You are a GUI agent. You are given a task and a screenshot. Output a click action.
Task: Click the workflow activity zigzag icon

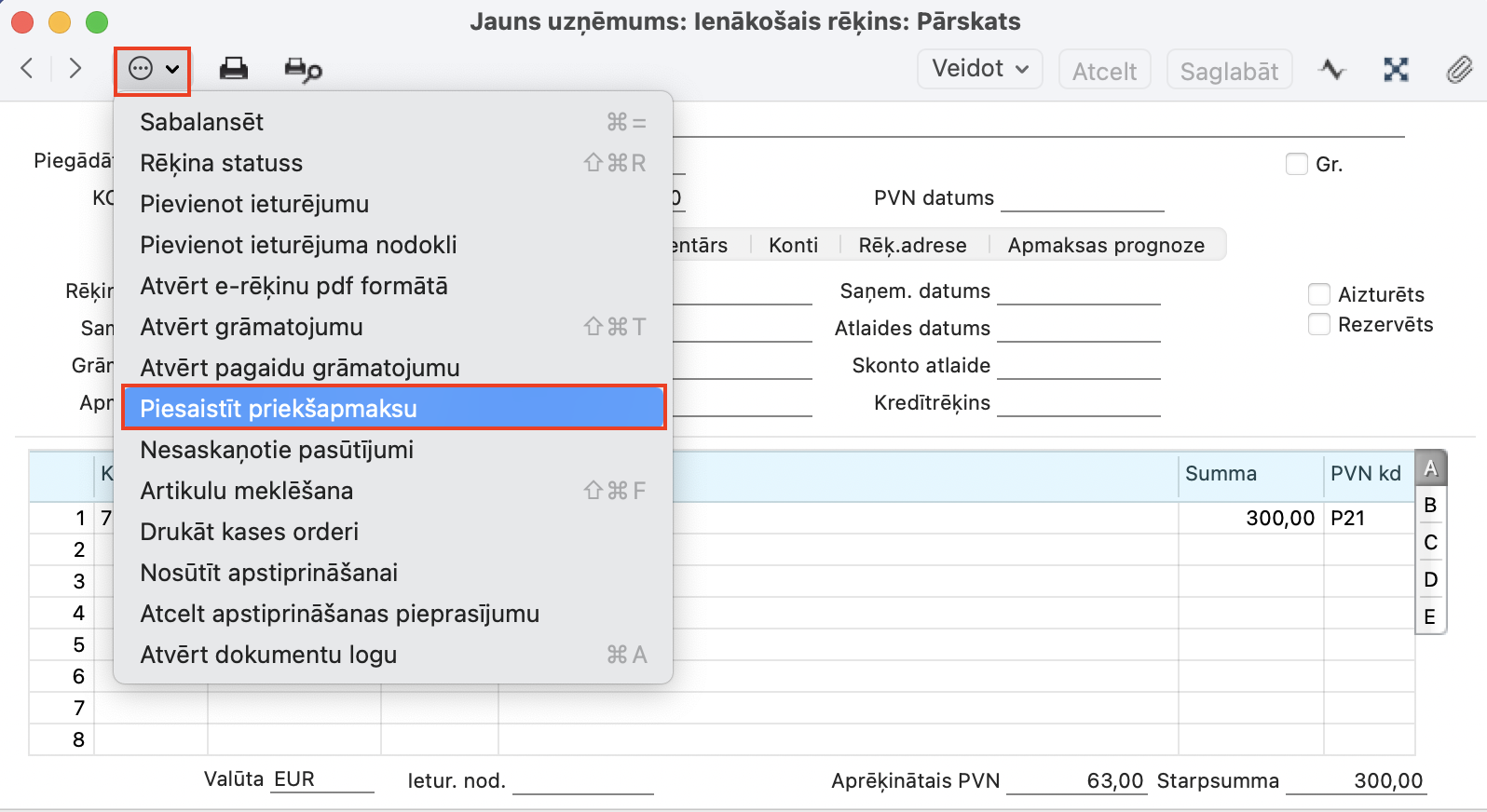[1332, 70]
